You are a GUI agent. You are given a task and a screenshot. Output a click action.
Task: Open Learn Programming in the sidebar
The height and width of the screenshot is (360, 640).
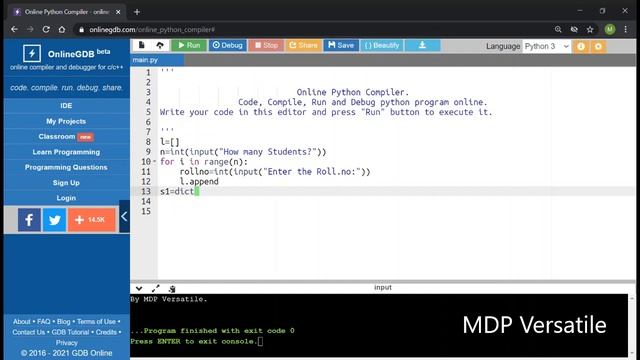pos(66,152)
